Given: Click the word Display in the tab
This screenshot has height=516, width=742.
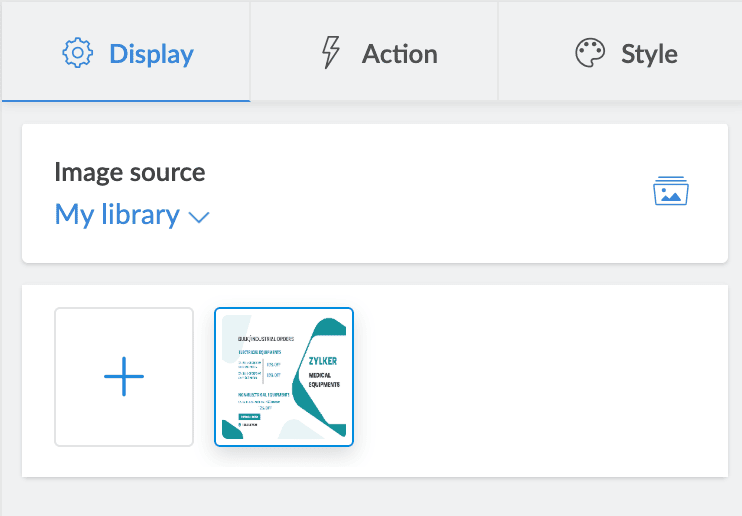Looking at the screenshot, I should pos(152,53).
